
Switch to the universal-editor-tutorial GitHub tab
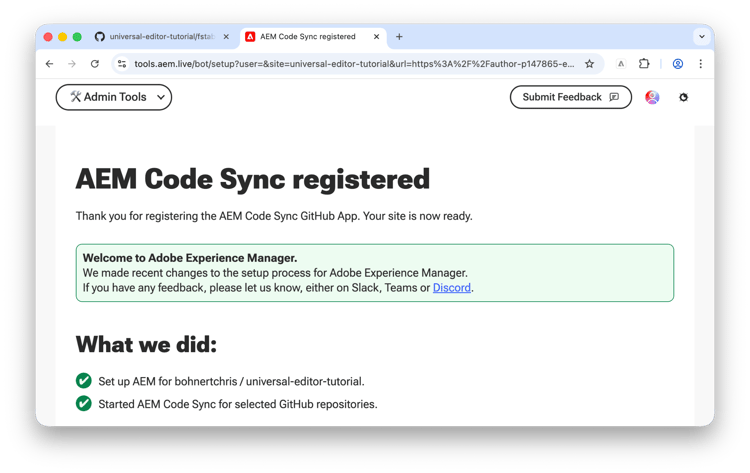(162, 36)
